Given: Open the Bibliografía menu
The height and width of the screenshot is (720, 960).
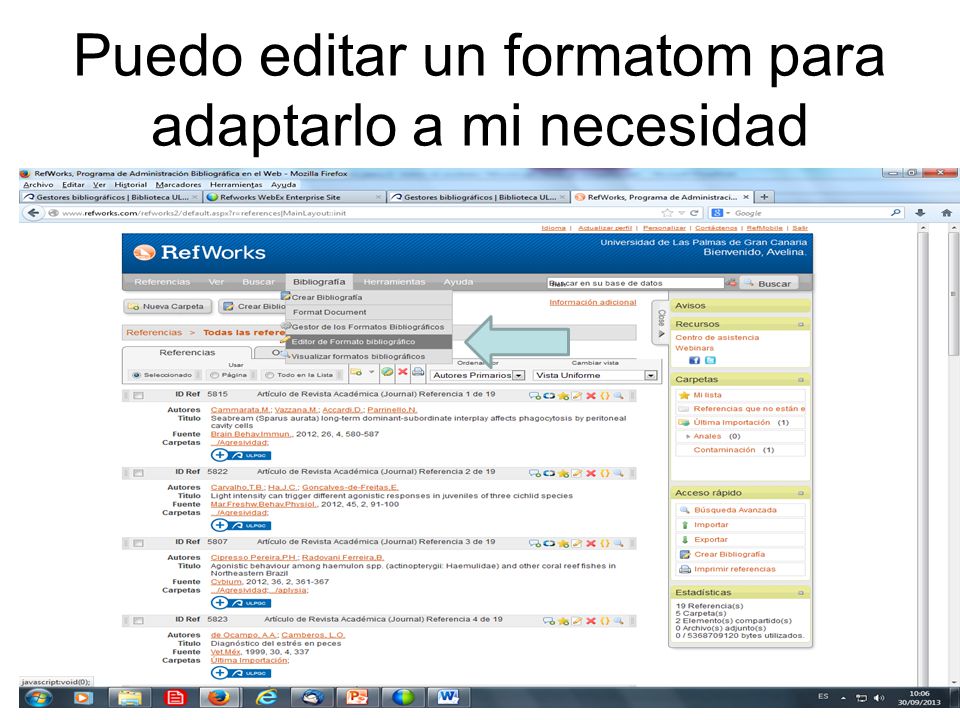Looking at the screenshot, I should point(318,282).
